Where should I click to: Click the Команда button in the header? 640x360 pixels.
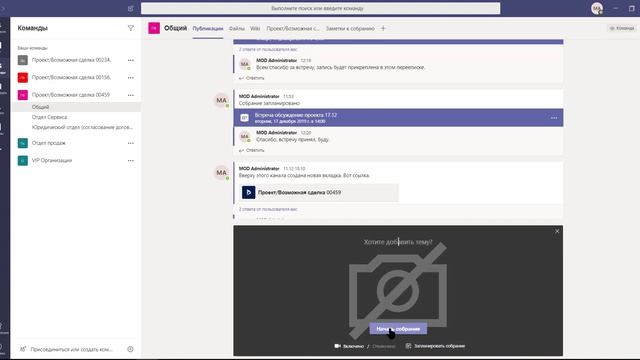(622, 28)
